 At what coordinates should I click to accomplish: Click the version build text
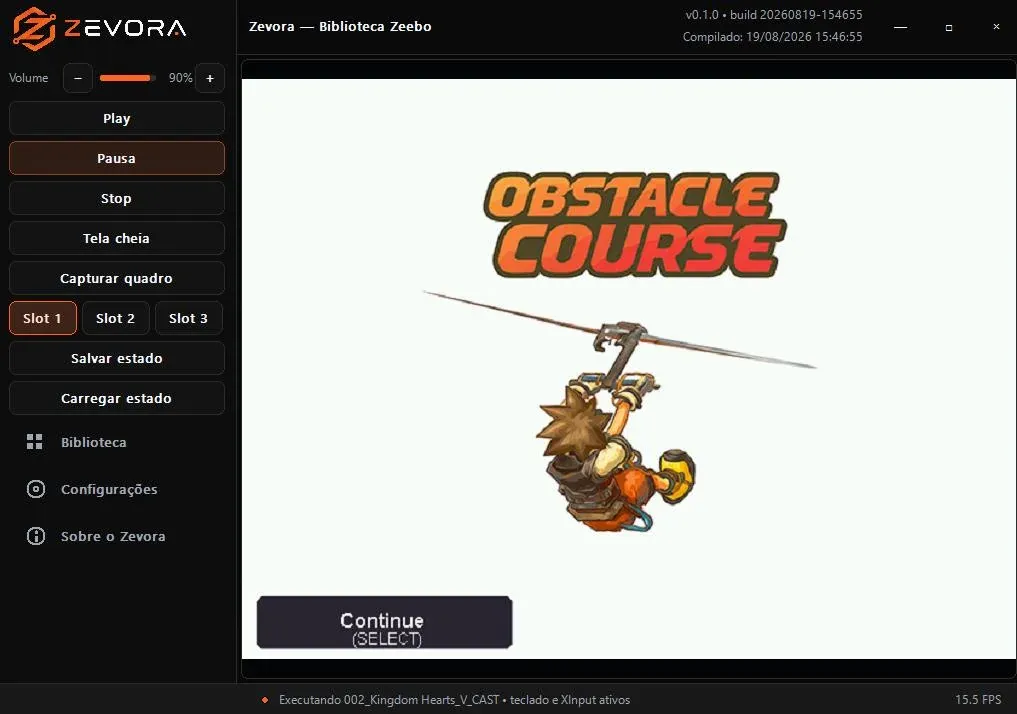pos(774,14)
